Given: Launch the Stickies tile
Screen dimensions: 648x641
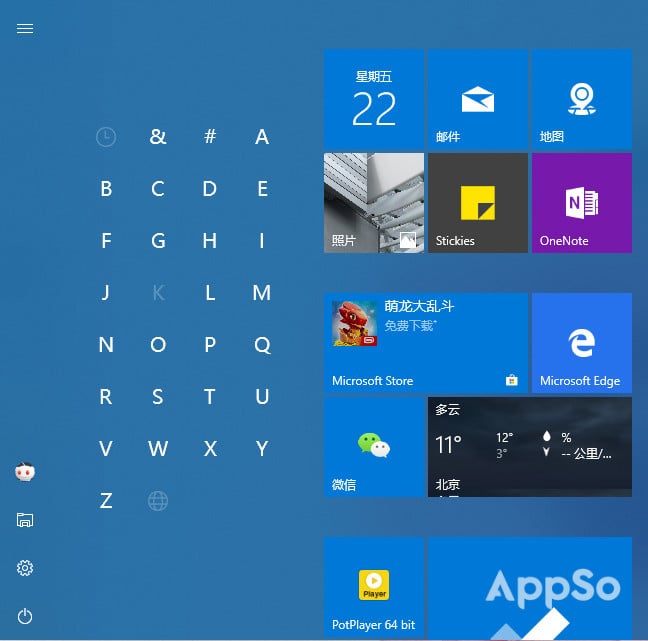Looking at the screenshot, I should [478, 203].
